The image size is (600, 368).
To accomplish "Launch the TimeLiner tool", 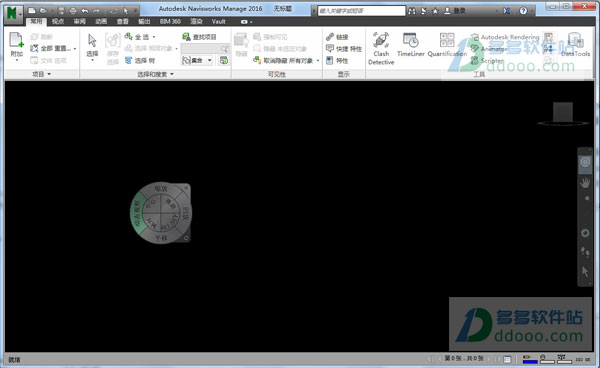I will 411,45.
